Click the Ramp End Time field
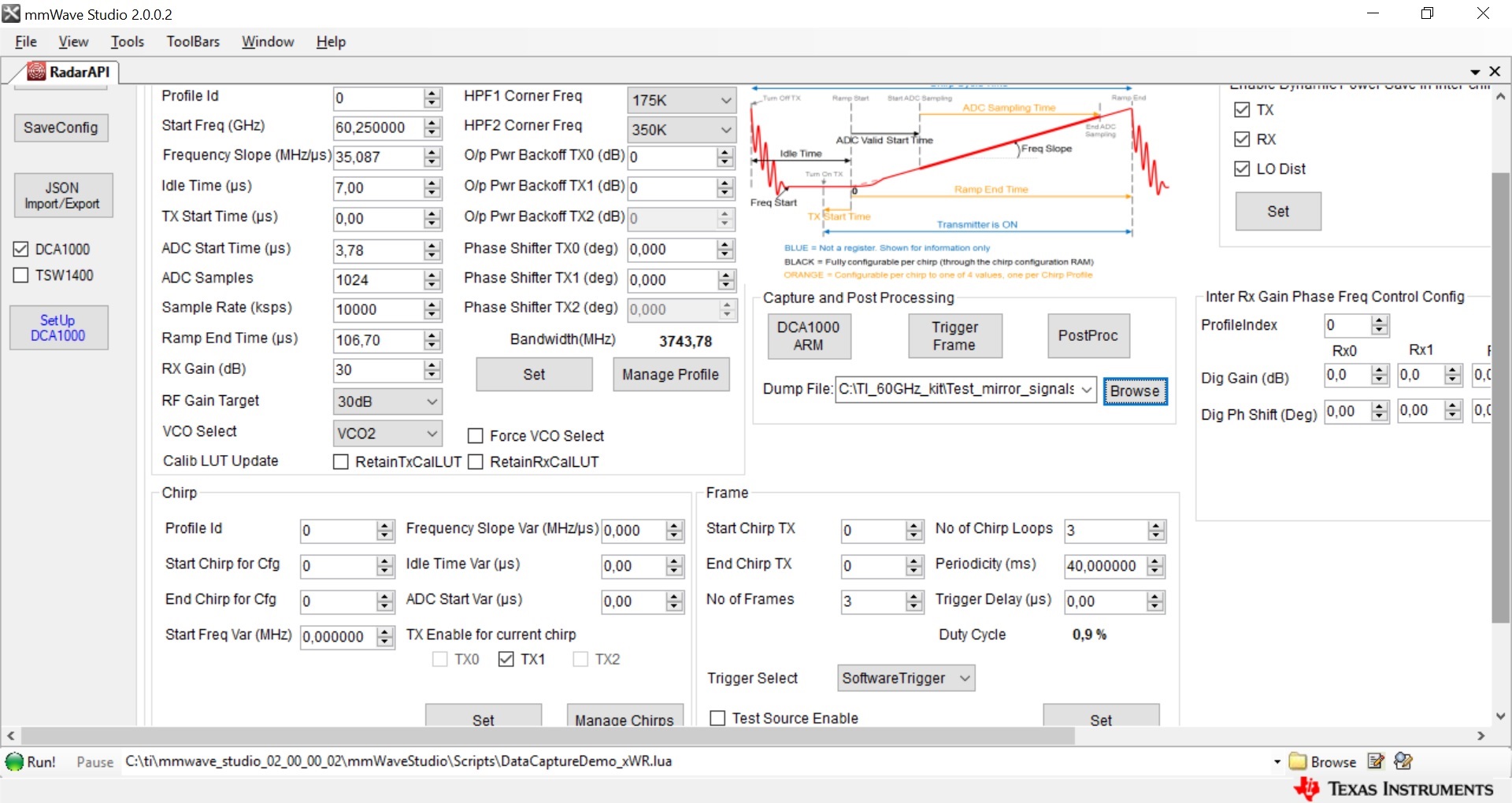The width and height of the screenshot is (1512, 803). (x=379, y=341)
